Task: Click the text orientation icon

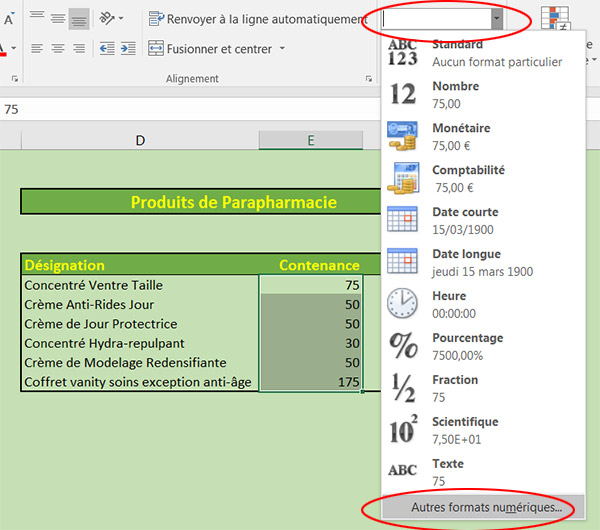Action: 107,18
